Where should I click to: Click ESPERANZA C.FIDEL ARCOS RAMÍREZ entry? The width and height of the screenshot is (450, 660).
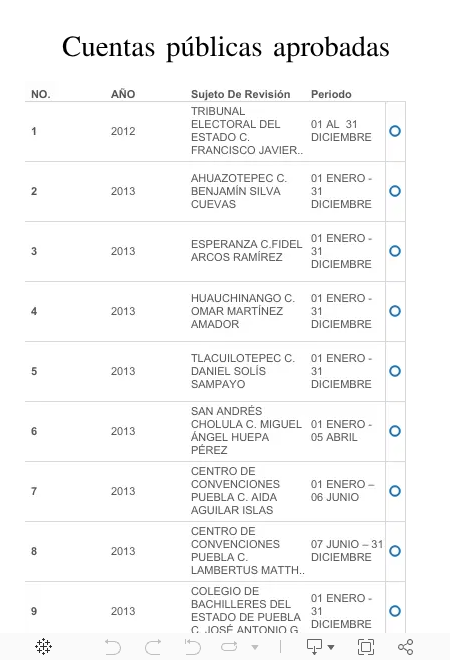[x=246, y=251]
